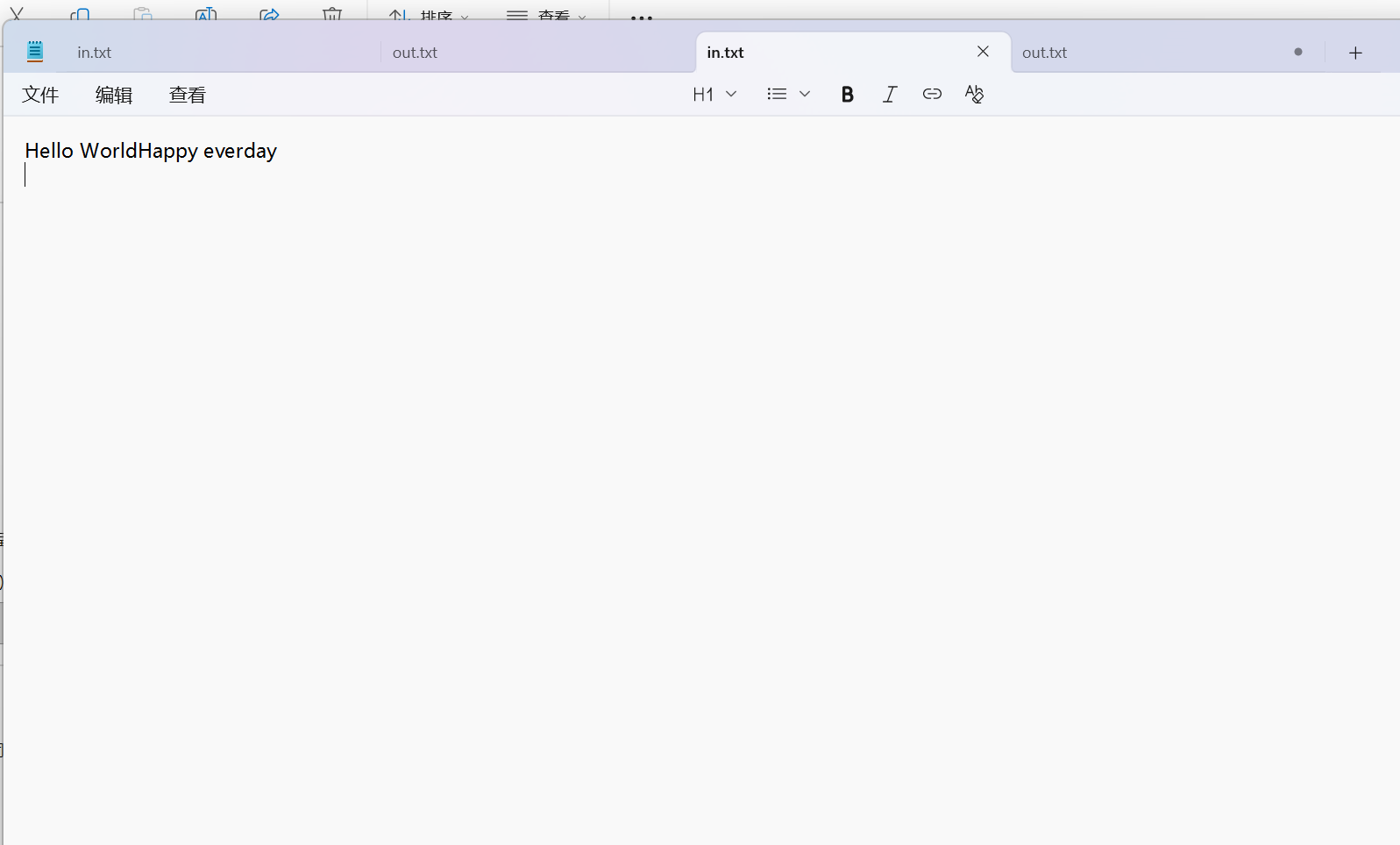Screen dimensions: 1400x845
Task: Click the Notepad app icon
Action: (x=35, y=52)
